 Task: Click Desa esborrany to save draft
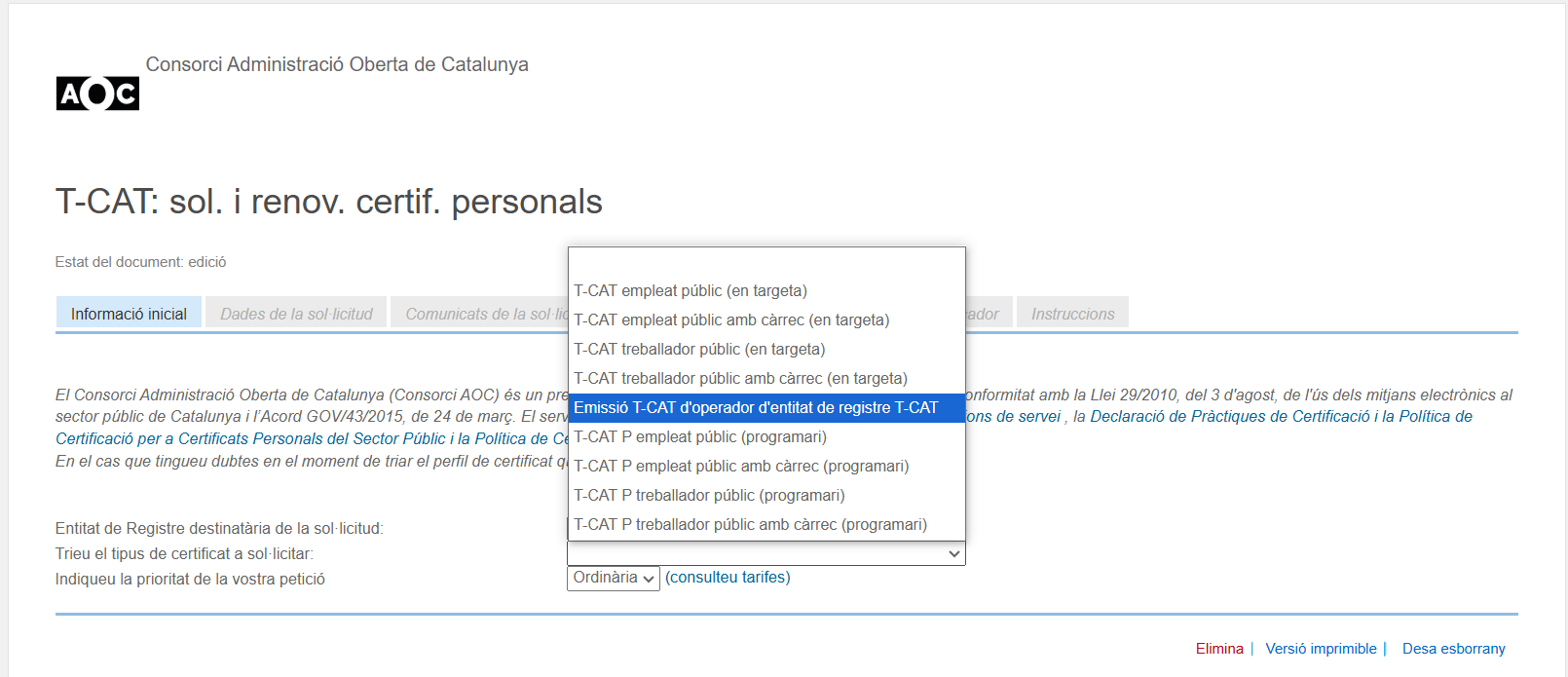click(x=1453, y=649)
